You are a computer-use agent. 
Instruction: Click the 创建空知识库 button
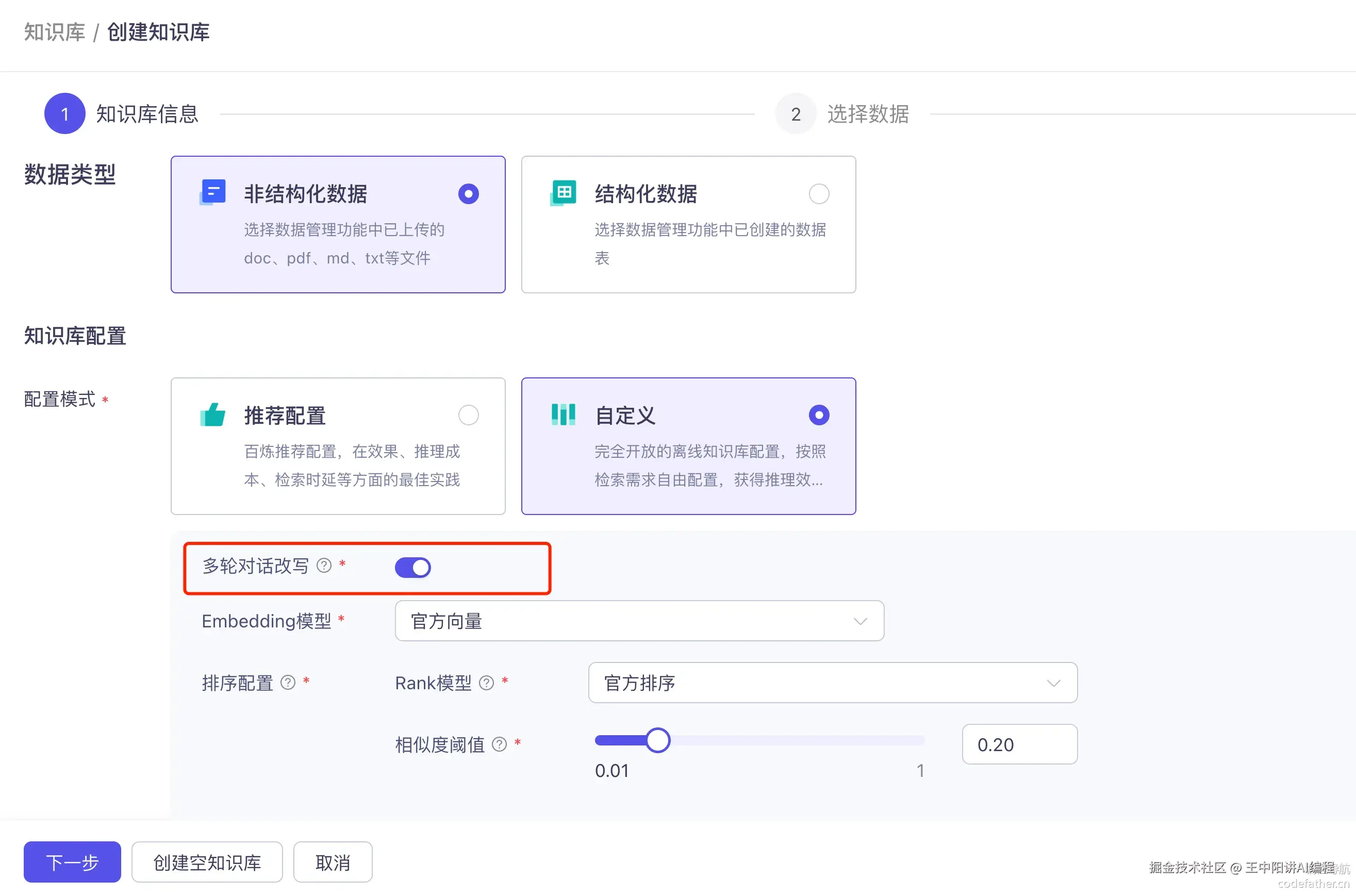coord(207,861)
